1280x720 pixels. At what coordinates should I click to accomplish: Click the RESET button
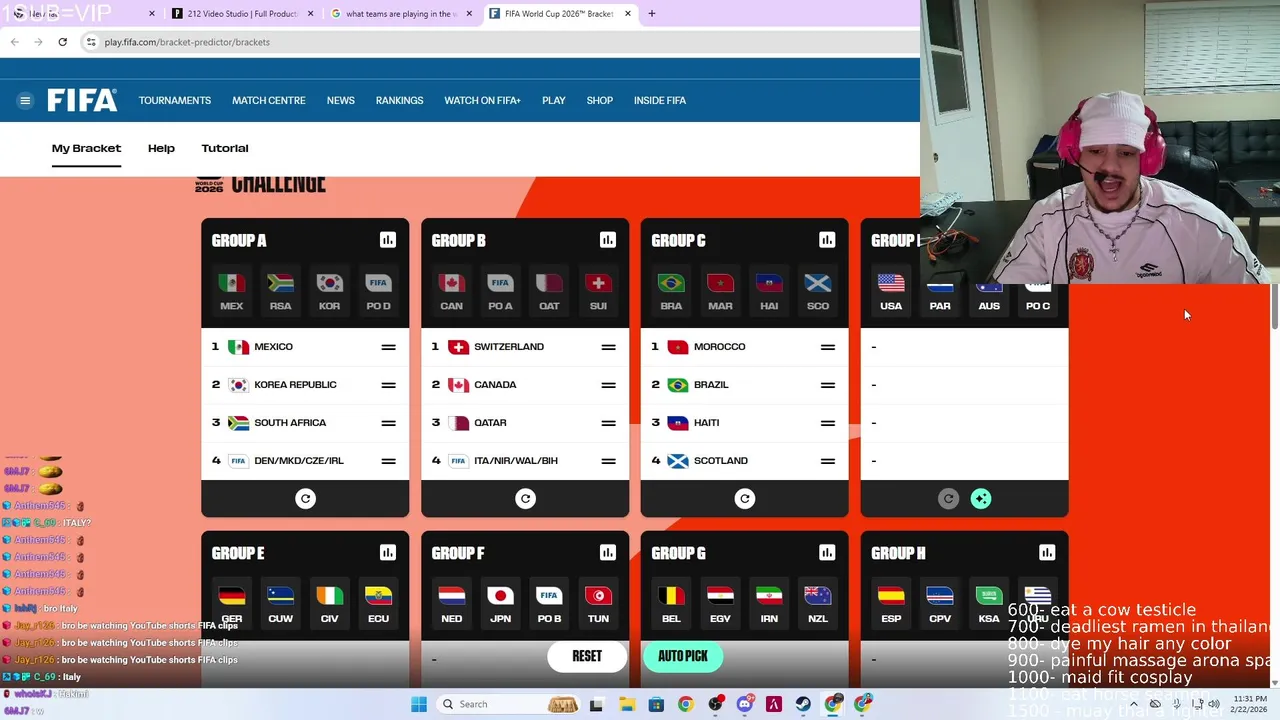coord(587,656)
